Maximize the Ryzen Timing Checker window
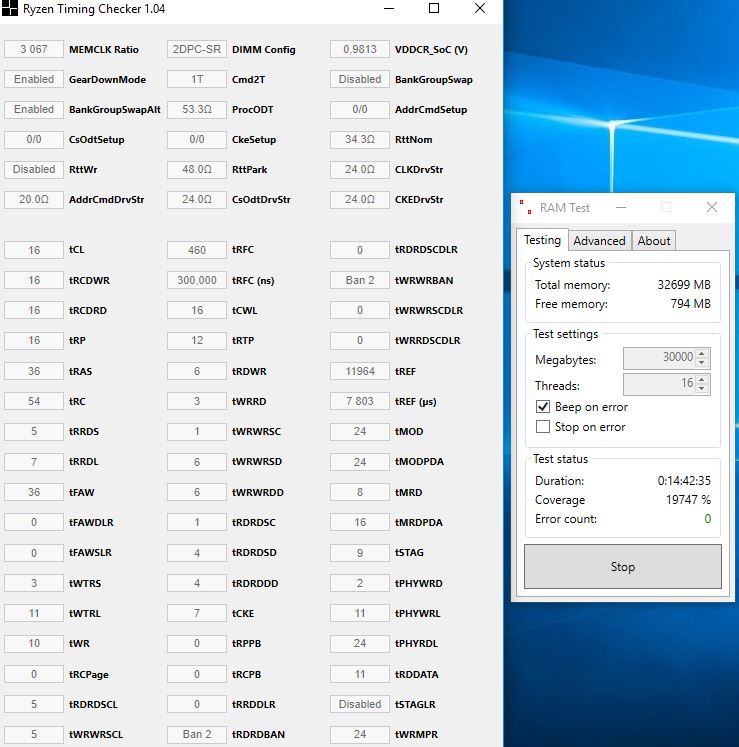 [x=434, y=8]
